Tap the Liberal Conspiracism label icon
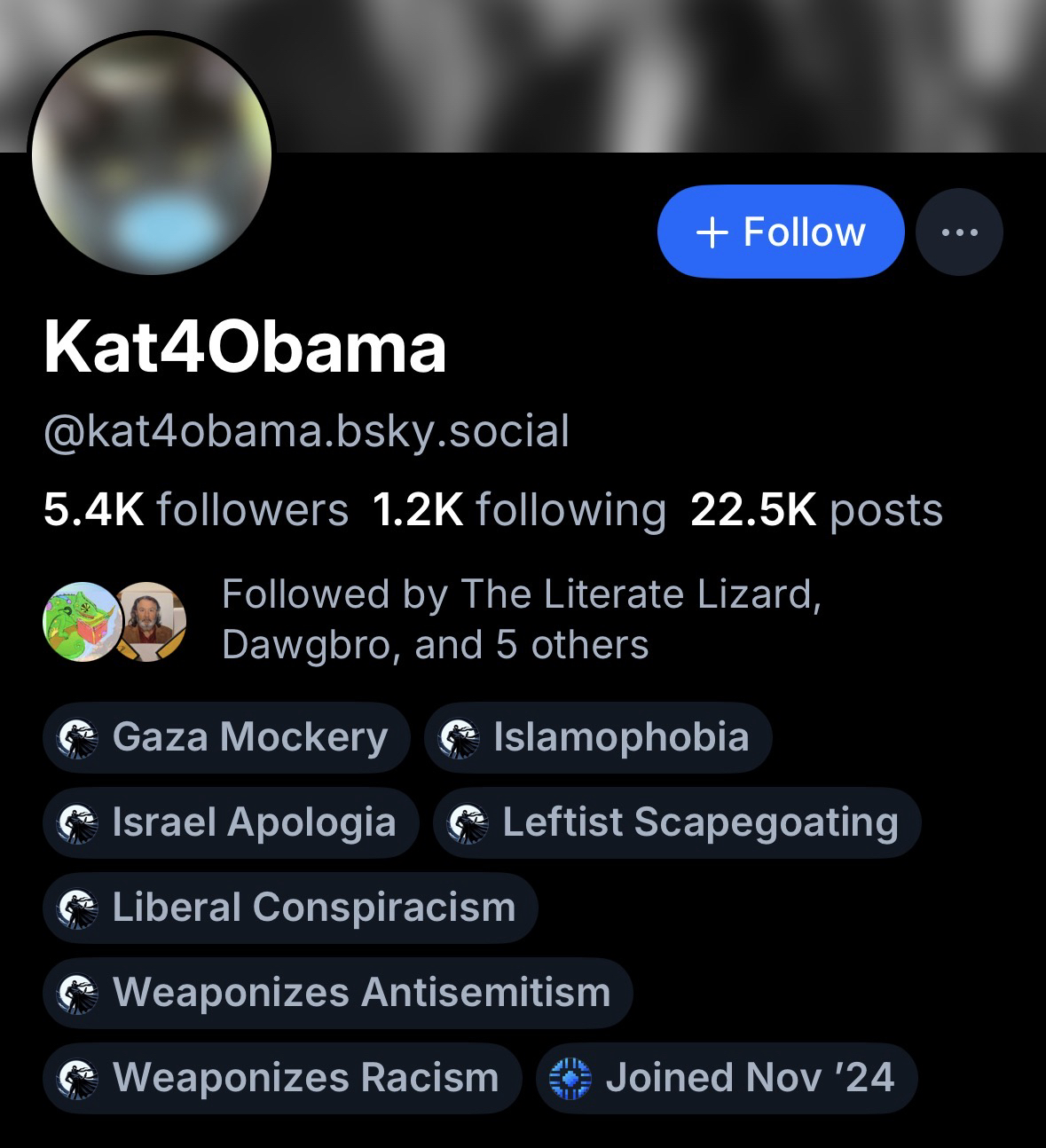This screenshot has height=1148, width=1046. click(77, 908)
